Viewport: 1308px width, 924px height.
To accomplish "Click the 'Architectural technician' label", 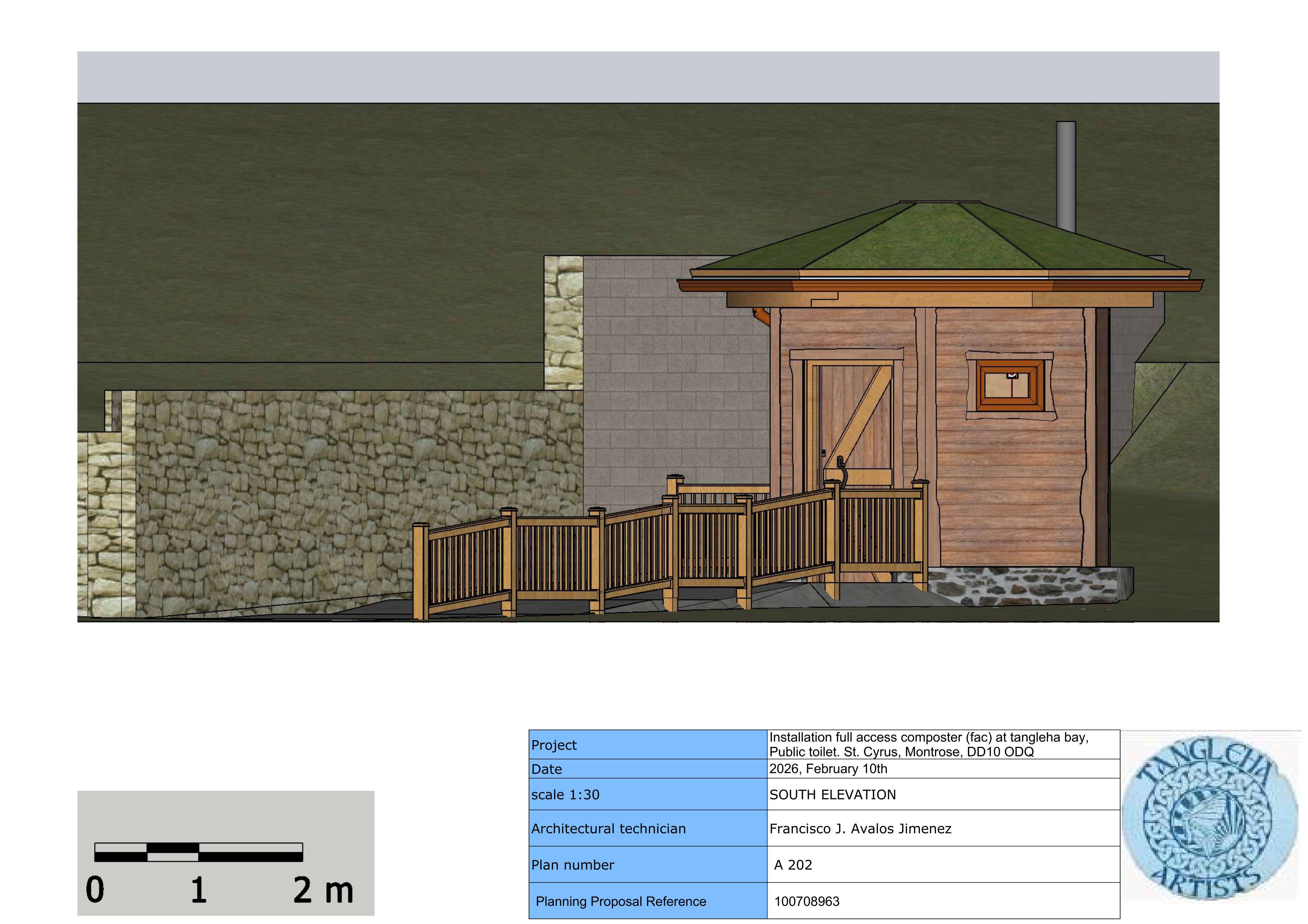I will [608, 828].
